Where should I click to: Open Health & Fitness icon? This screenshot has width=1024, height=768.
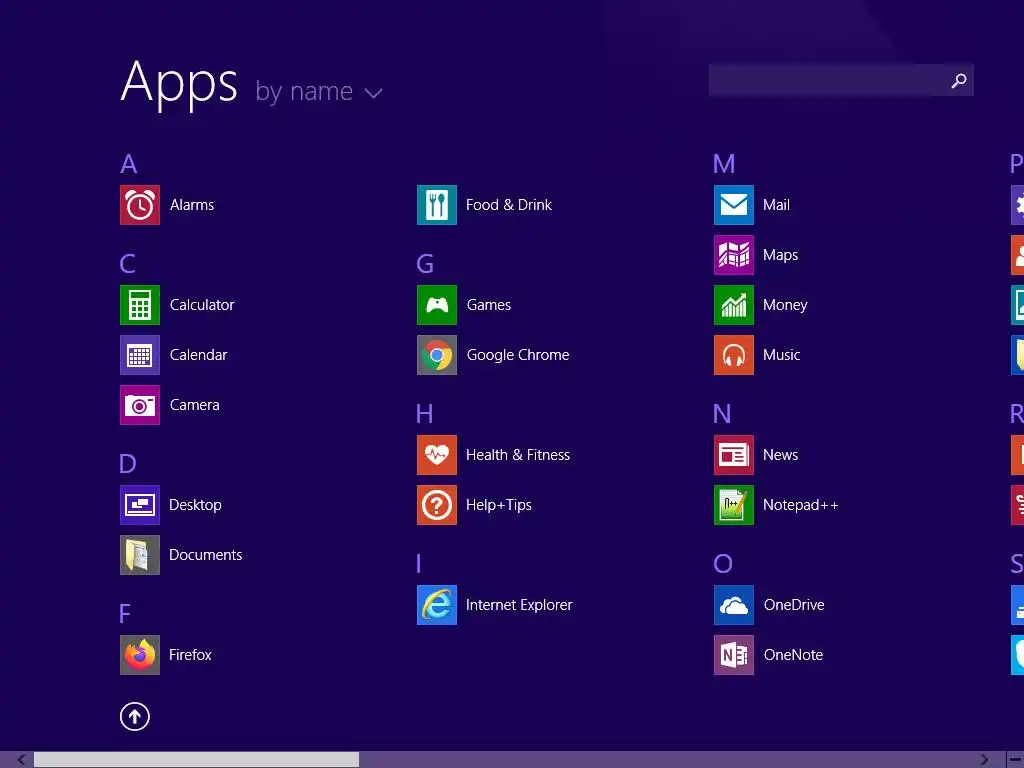click(x=437, y=455)
